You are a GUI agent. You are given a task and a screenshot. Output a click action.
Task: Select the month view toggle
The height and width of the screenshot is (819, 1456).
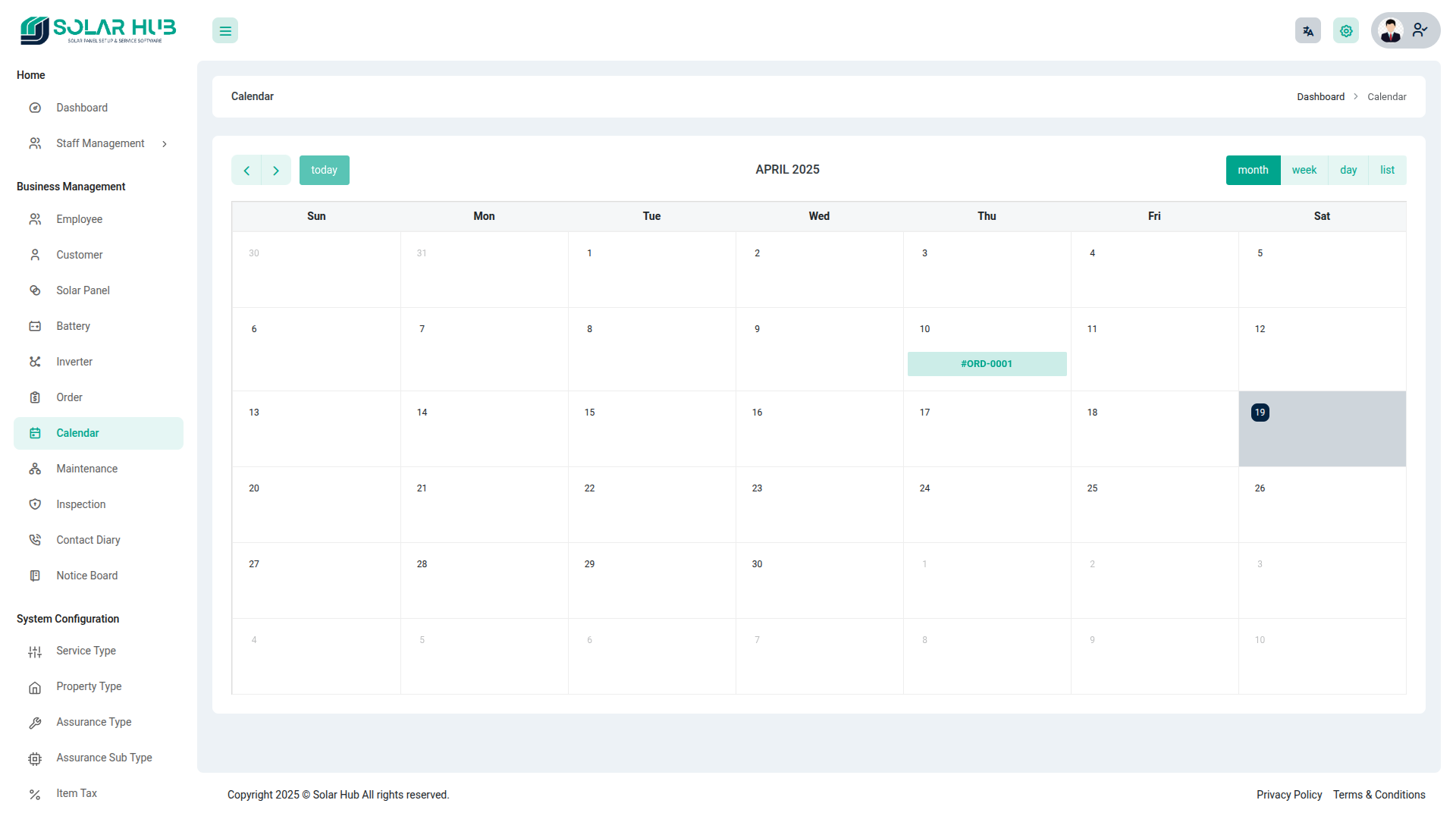click(x=1252, y=171)
